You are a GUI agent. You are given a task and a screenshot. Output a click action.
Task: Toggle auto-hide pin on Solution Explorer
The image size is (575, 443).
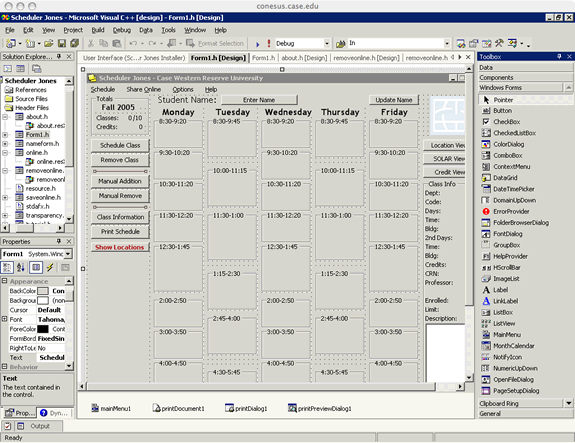point(59,56)
